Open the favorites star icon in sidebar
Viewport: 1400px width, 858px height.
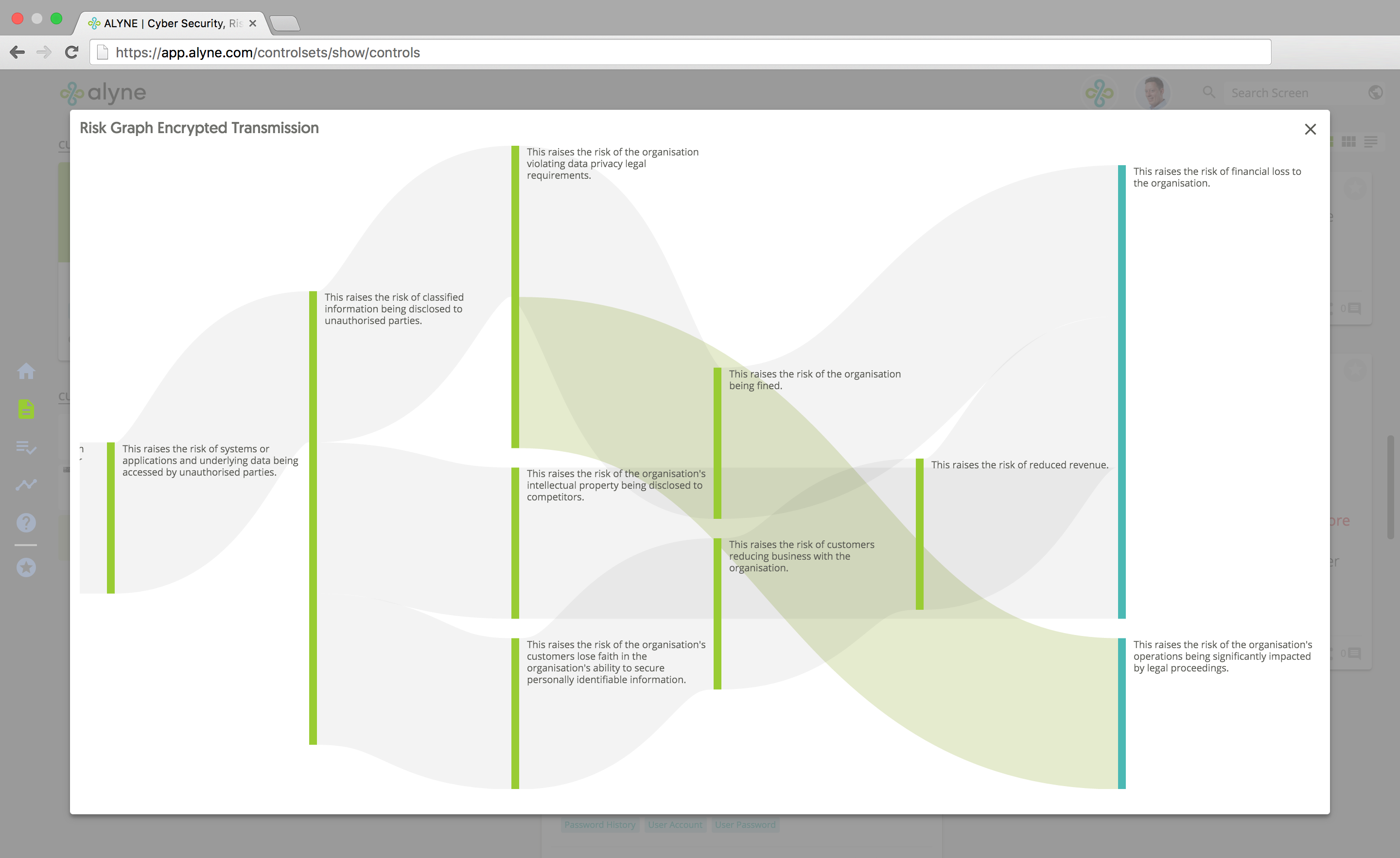26,567
